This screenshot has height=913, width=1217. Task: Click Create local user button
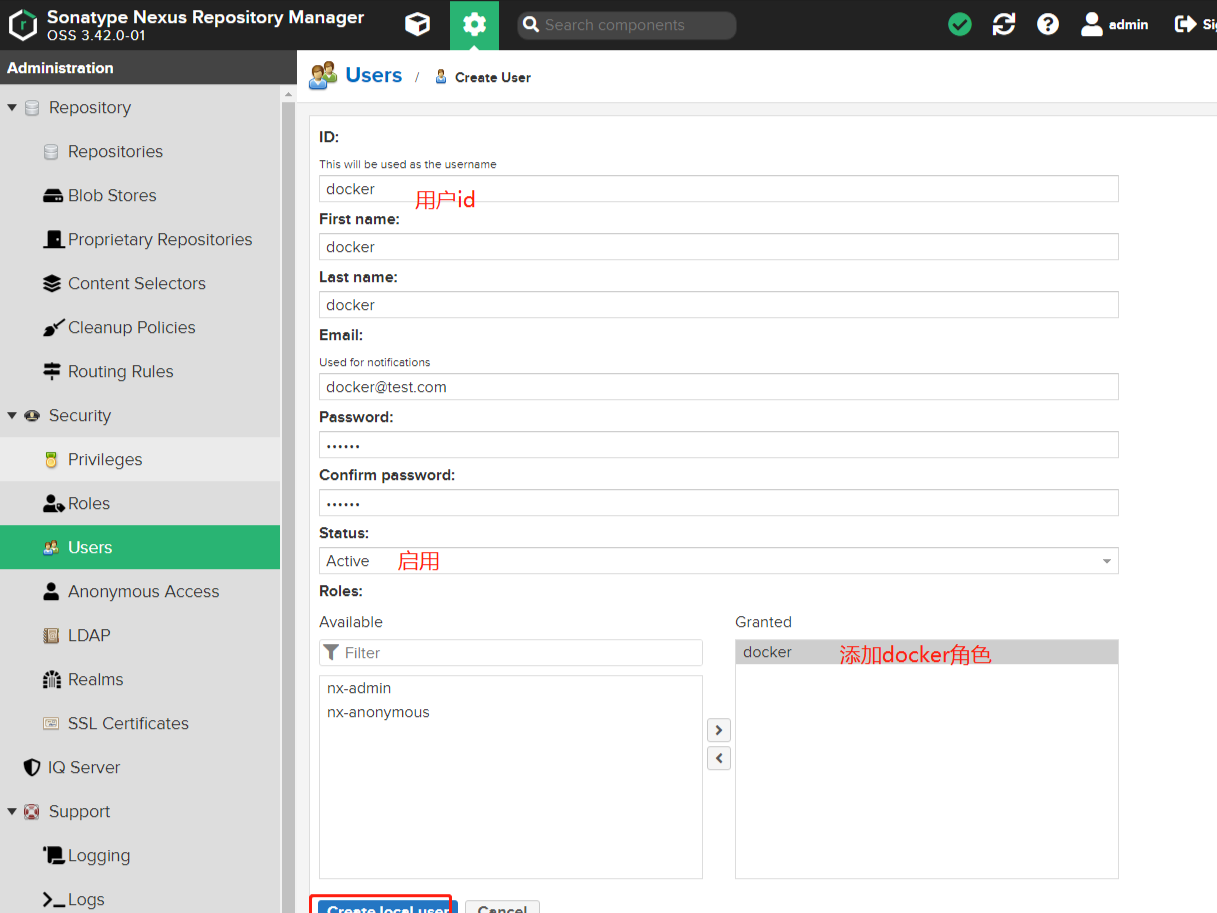388,906
